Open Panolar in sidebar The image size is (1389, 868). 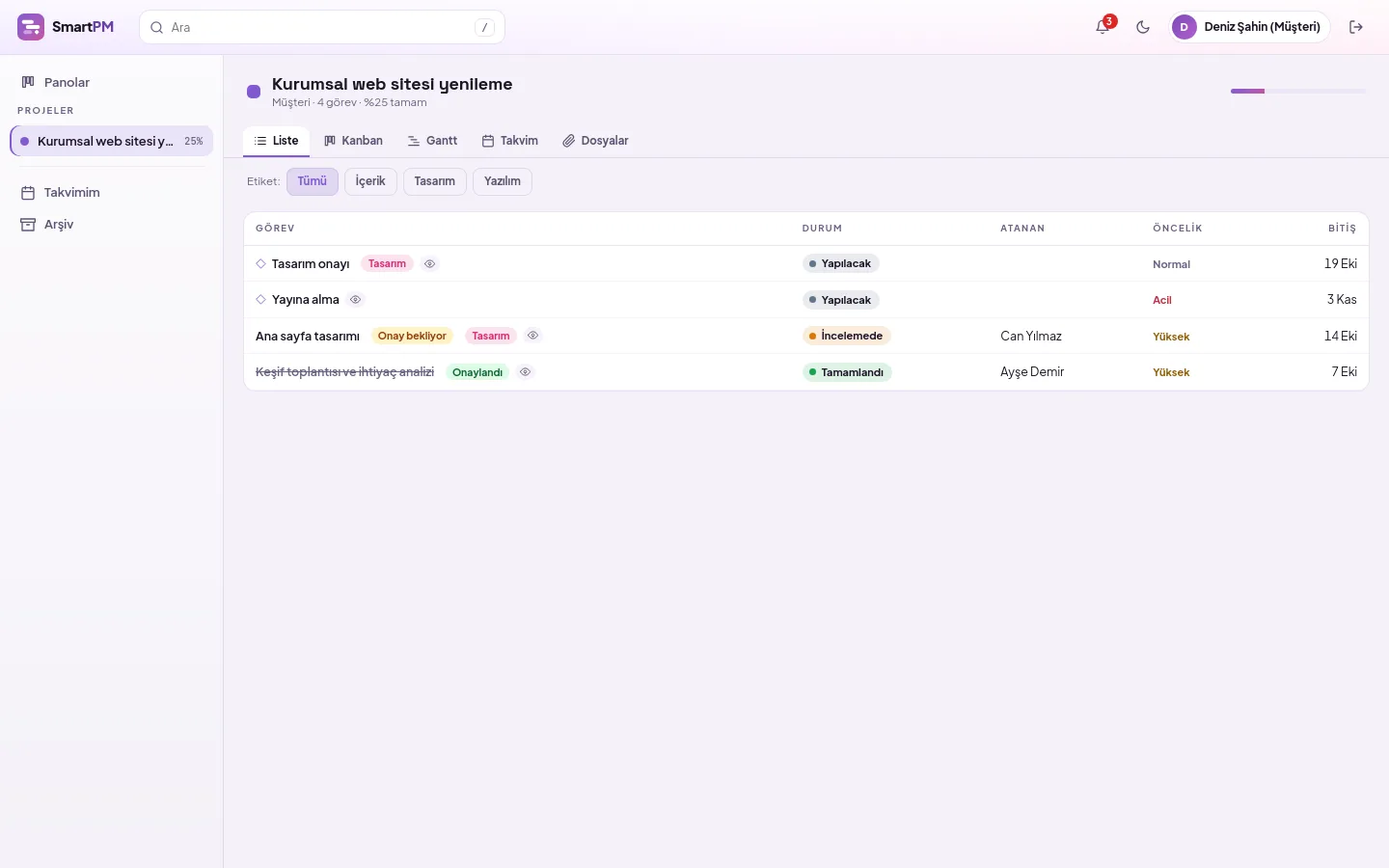coord(112,82)
